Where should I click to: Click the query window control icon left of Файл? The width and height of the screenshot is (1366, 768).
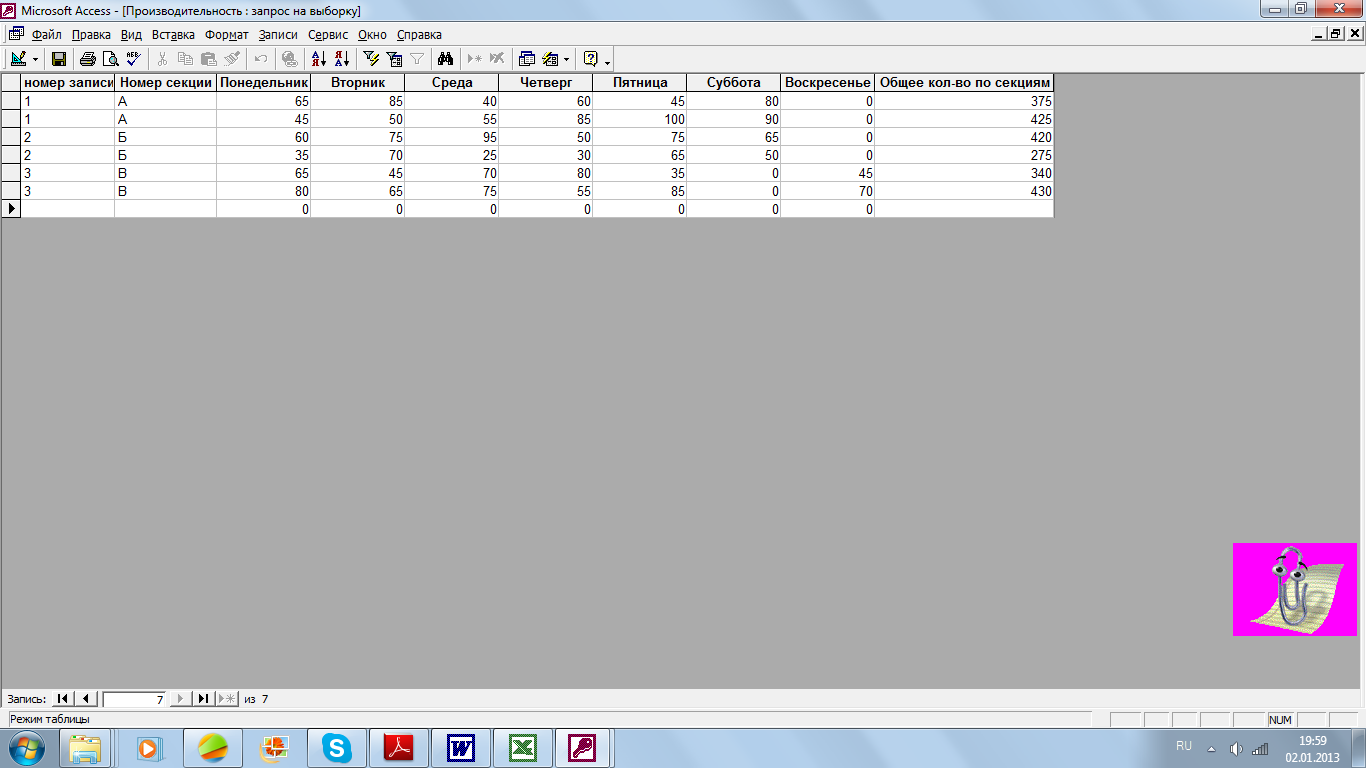tap(16, 34)
